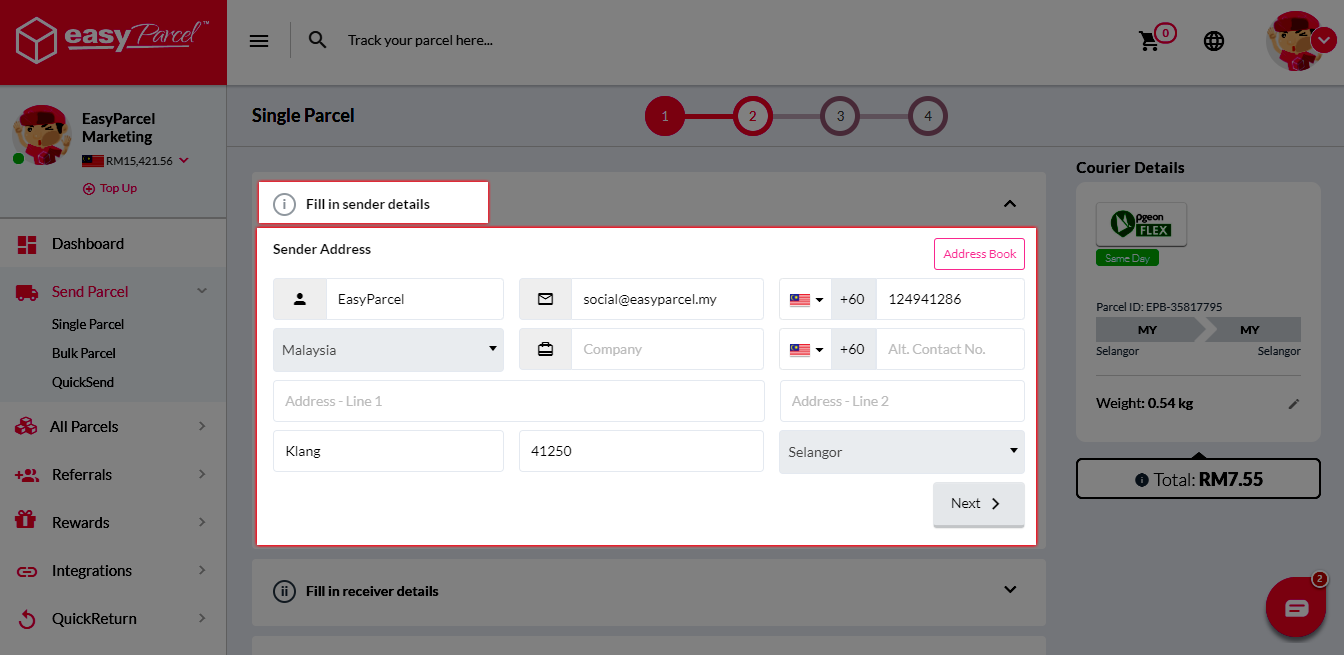Select the Single Parcel submenu item
Viewport: 1344px width, 655px height.
pos(88,324)
